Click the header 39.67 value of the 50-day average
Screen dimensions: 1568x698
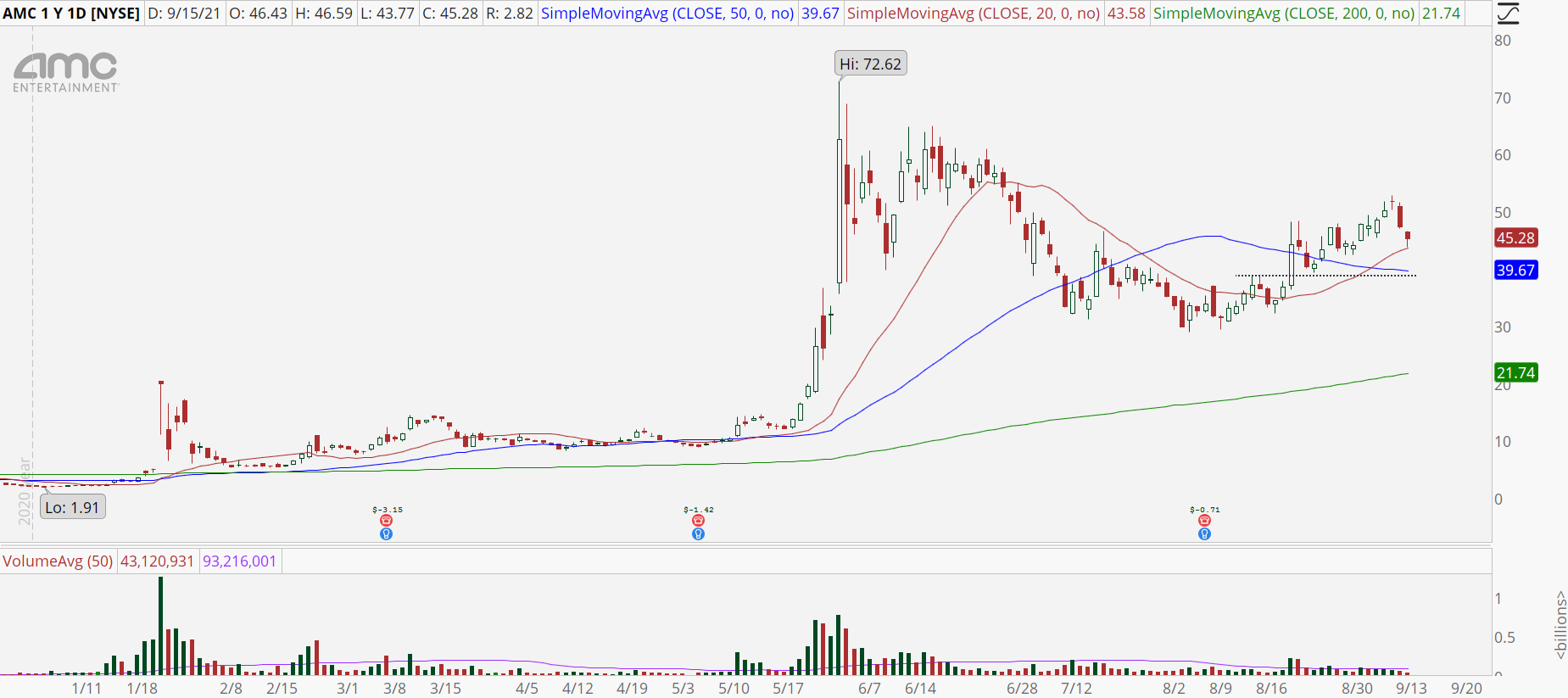[x=820, y=14]
